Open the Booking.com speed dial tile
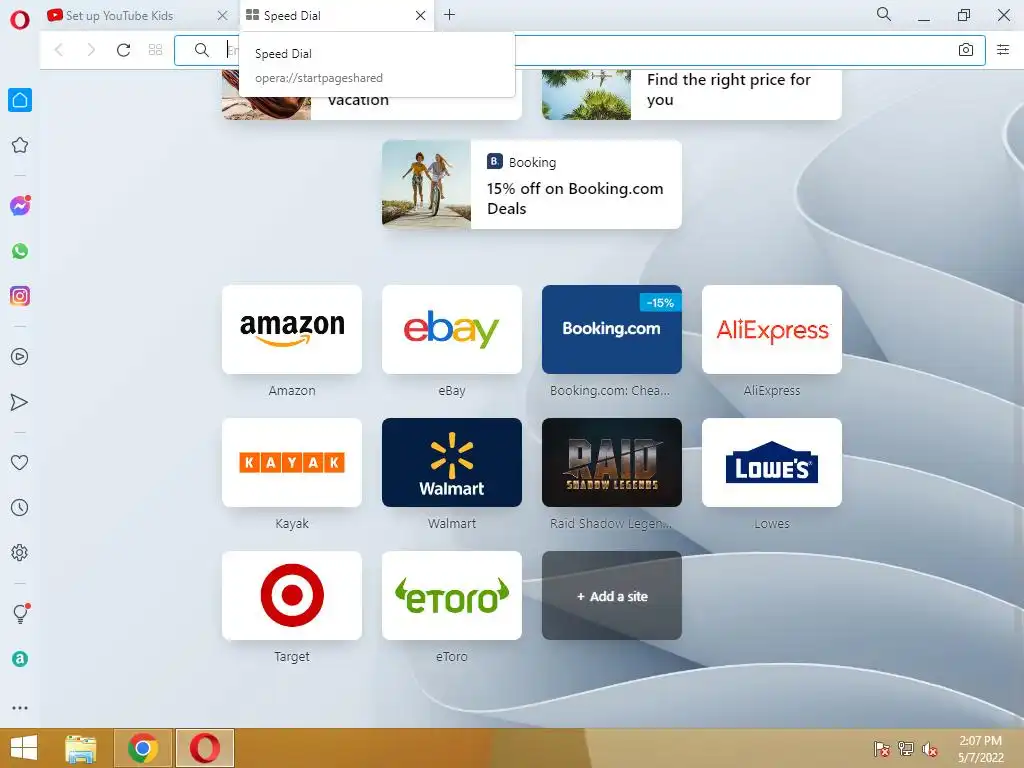Image resolution: width=1024 pixels, height=768 pixels. (612, 329)
